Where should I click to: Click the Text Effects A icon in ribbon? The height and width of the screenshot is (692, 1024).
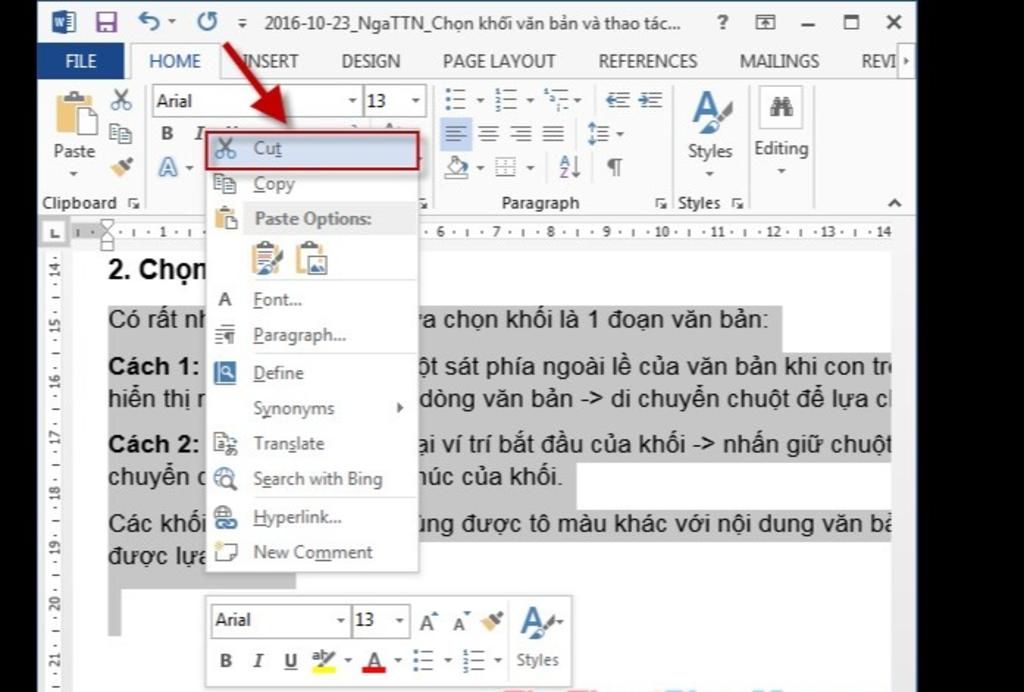168,168
